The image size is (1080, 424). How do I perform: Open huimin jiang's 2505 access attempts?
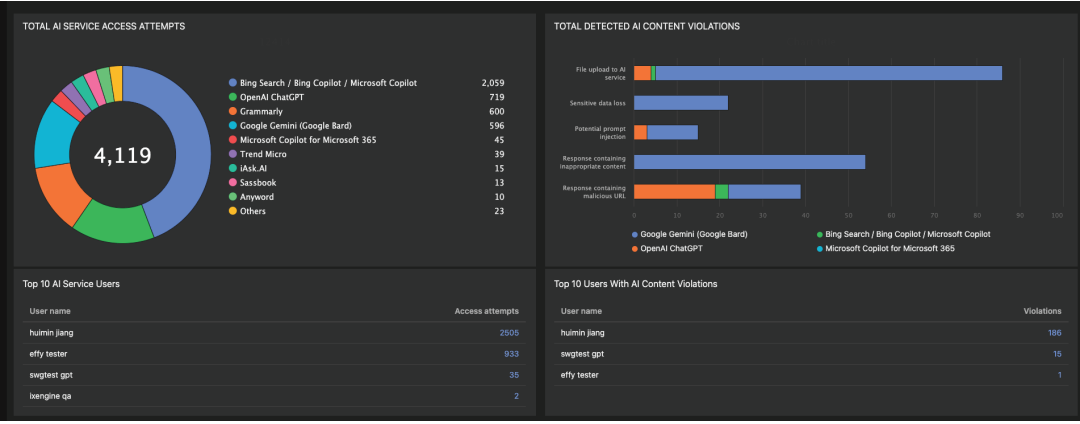(x=509, y=332)
